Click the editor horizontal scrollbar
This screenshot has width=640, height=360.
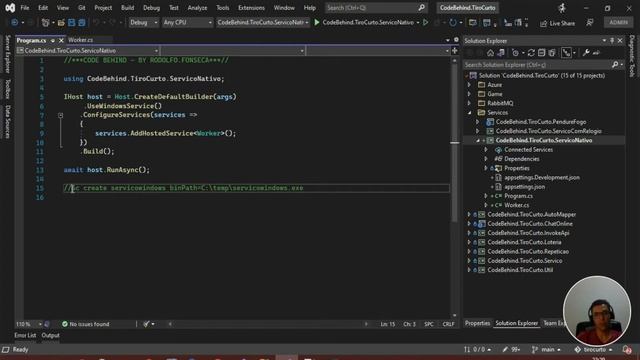tap(268, 324)
